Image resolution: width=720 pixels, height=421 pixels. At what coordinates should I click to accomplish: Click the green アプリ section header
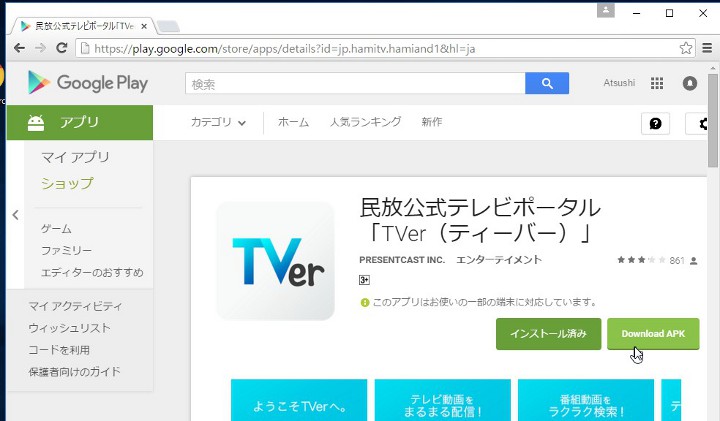[x=80, y=123]
